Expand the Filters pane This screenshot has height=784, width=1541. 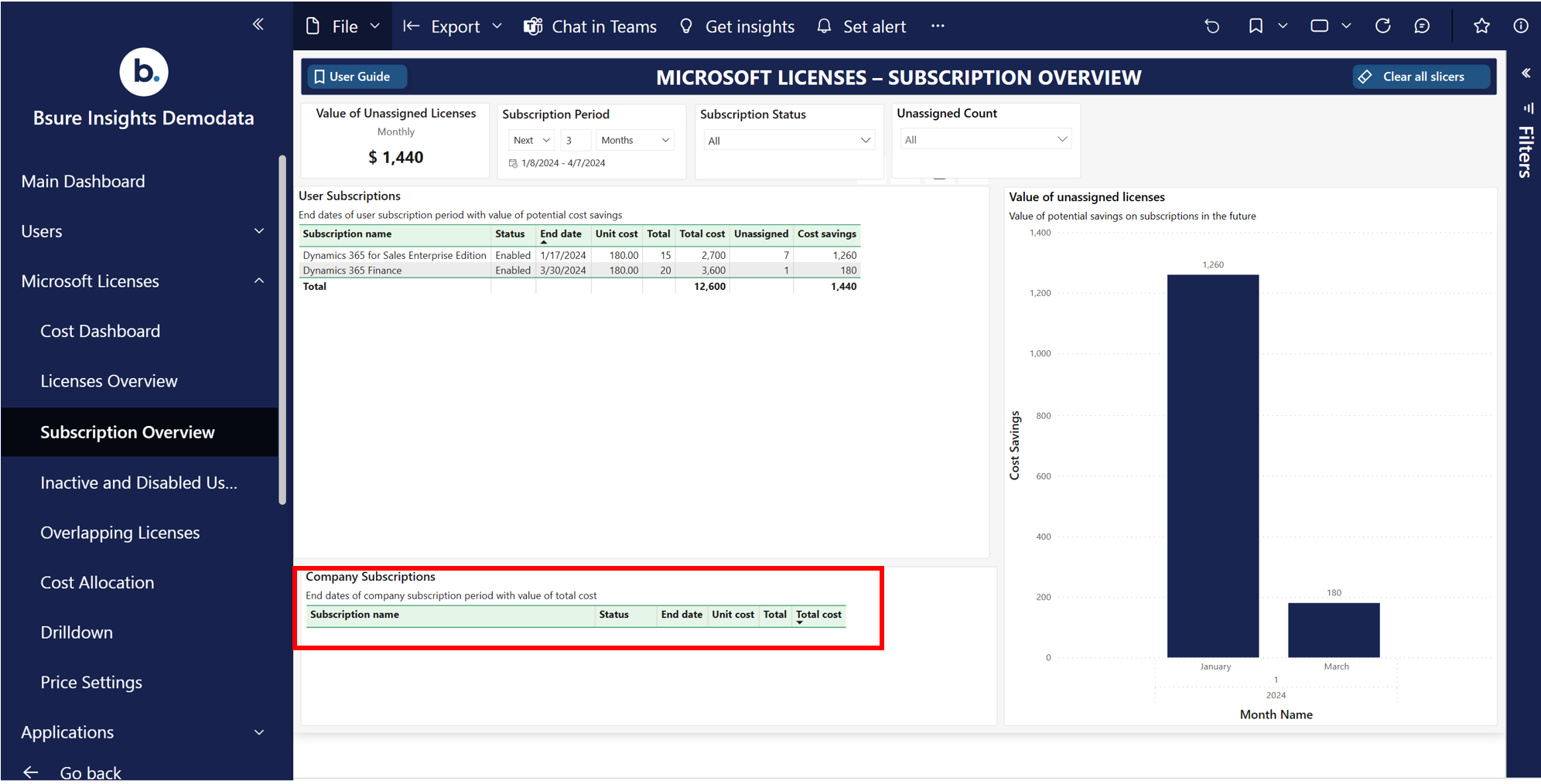1526,73
